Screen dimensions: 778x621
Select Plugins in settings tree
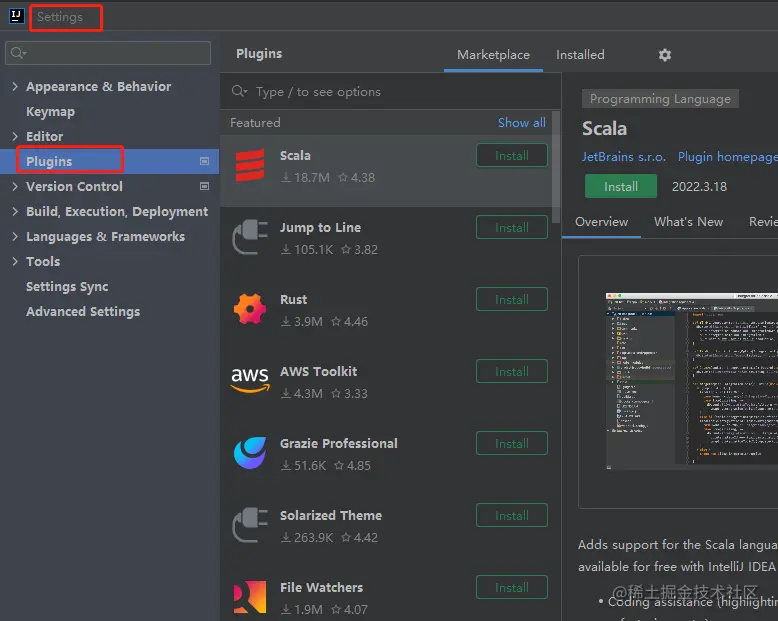click(109, 161)
